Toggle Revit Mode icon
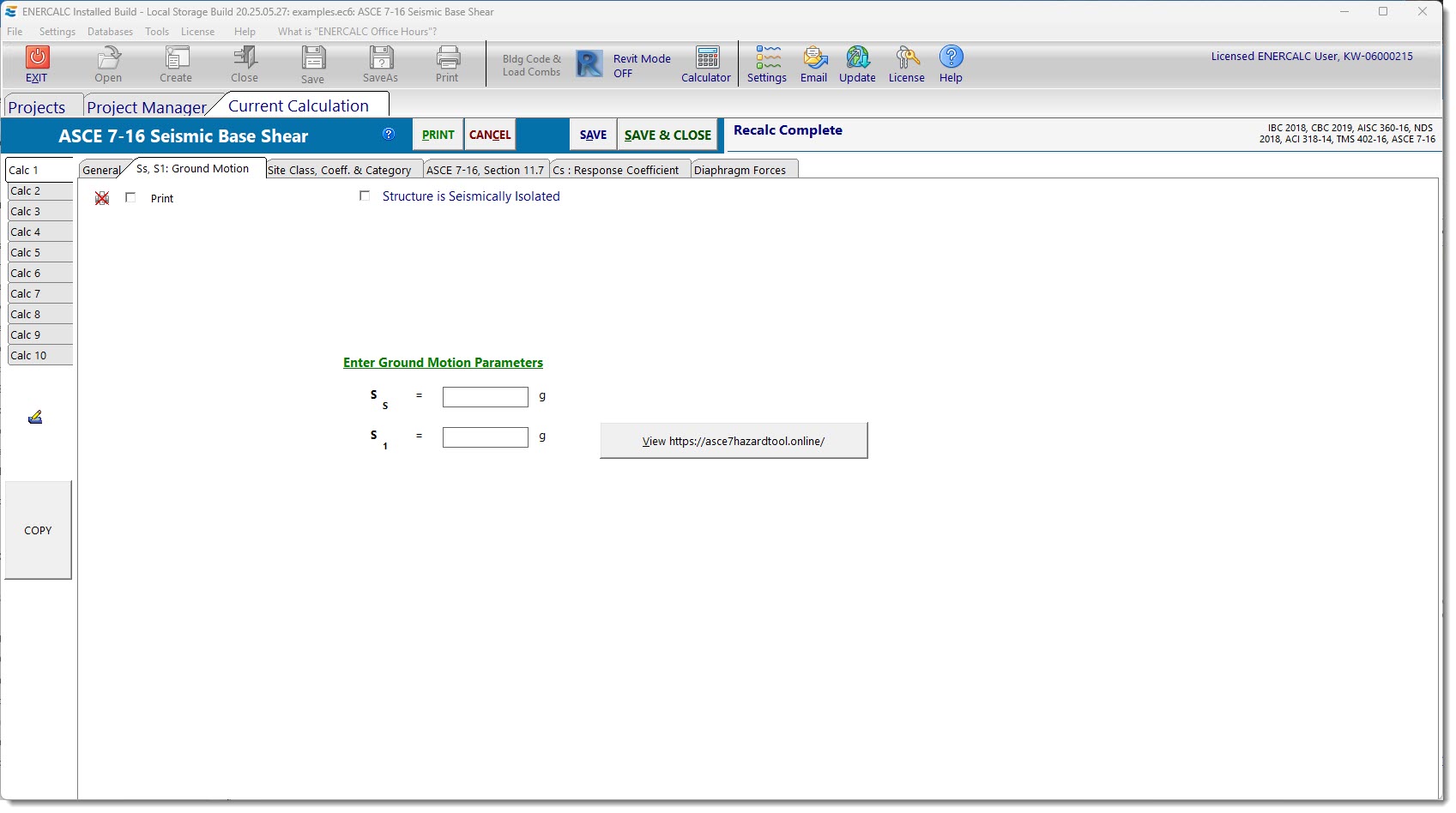 click(589, 64)
